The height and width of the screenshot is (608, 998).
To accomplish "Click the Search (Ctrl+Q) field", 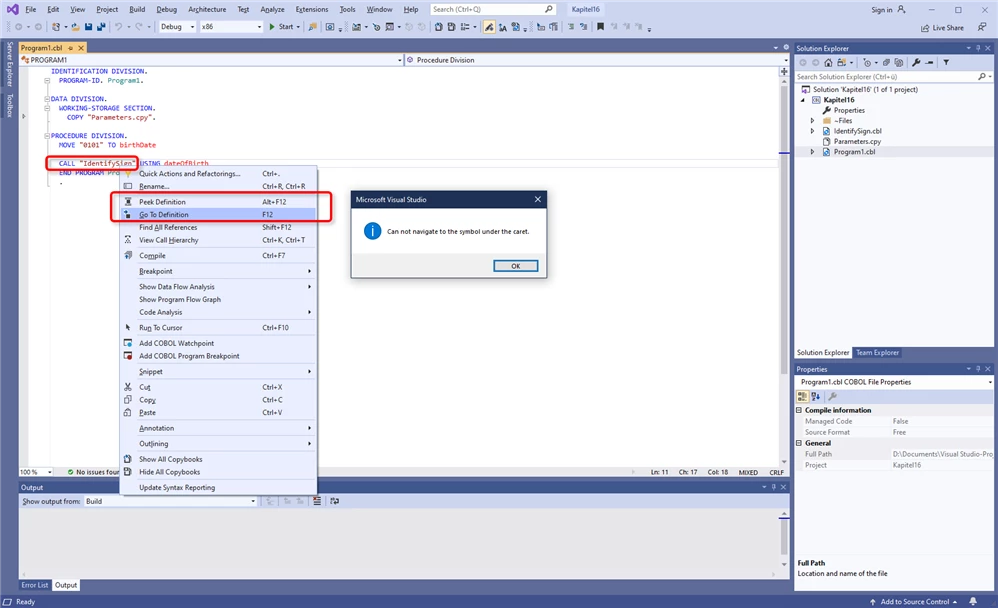I will click(493, 10).
